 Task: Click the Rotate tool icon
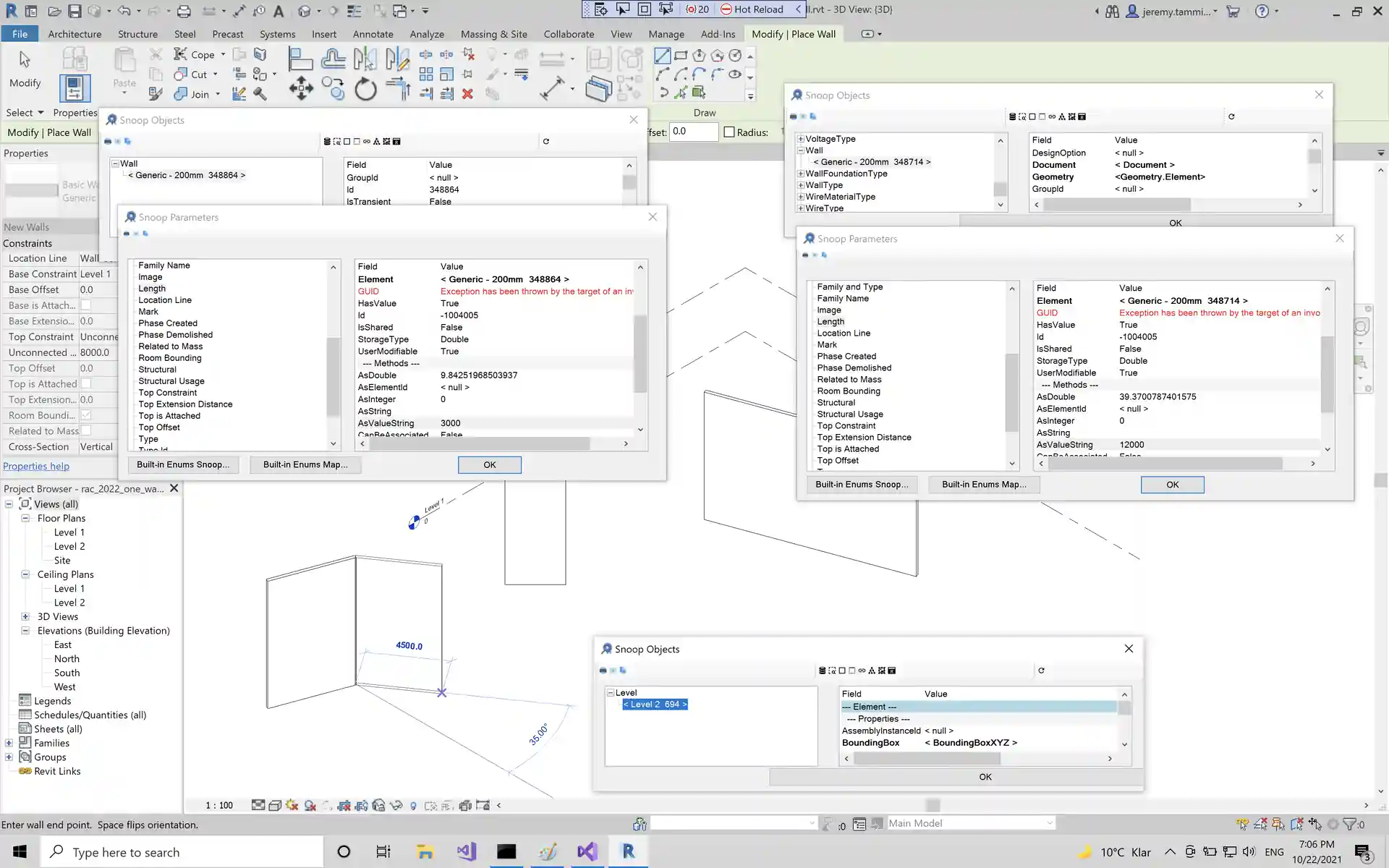tap(365, 90)
